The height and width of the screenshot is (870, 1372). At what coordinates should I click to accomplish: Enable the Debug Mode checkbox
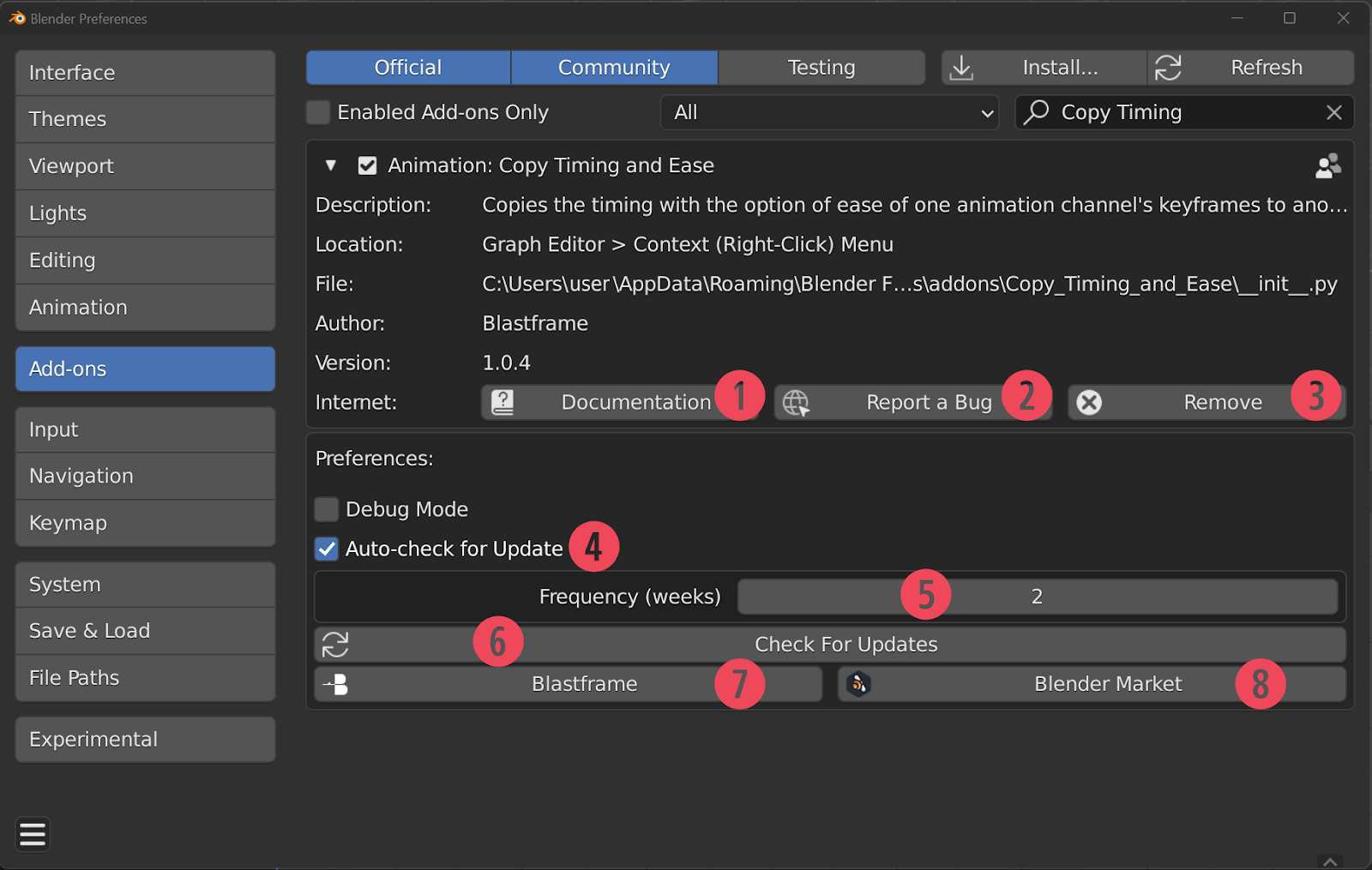tap(327, 509)
